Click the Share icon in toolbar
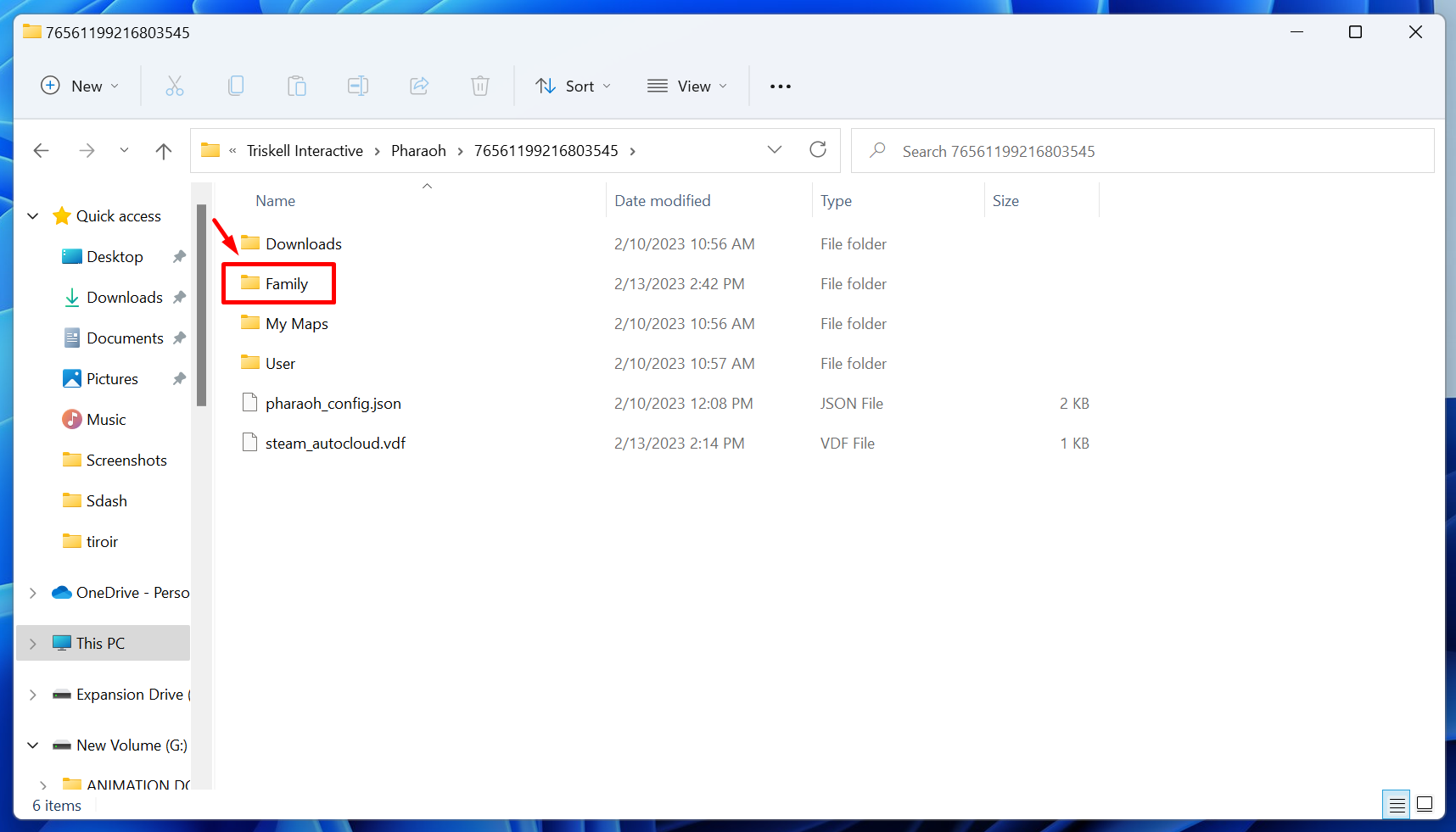The width and height of the screenshot is (1456, 832). click(419, 86)
